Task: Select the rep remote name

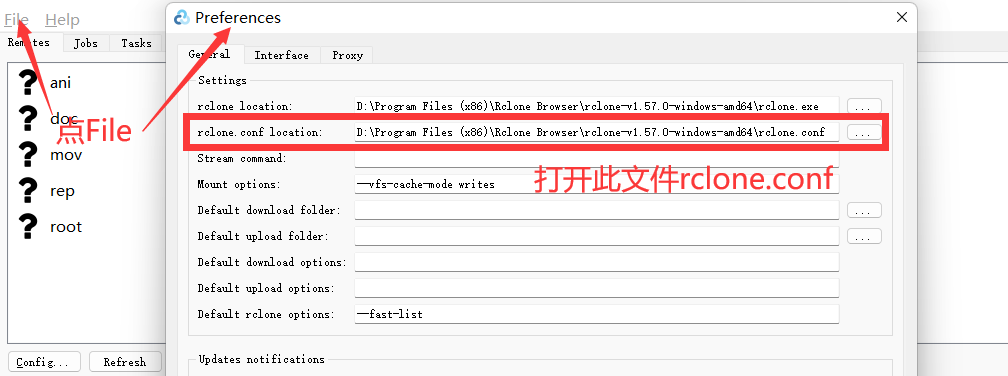Action: (62, 191)
